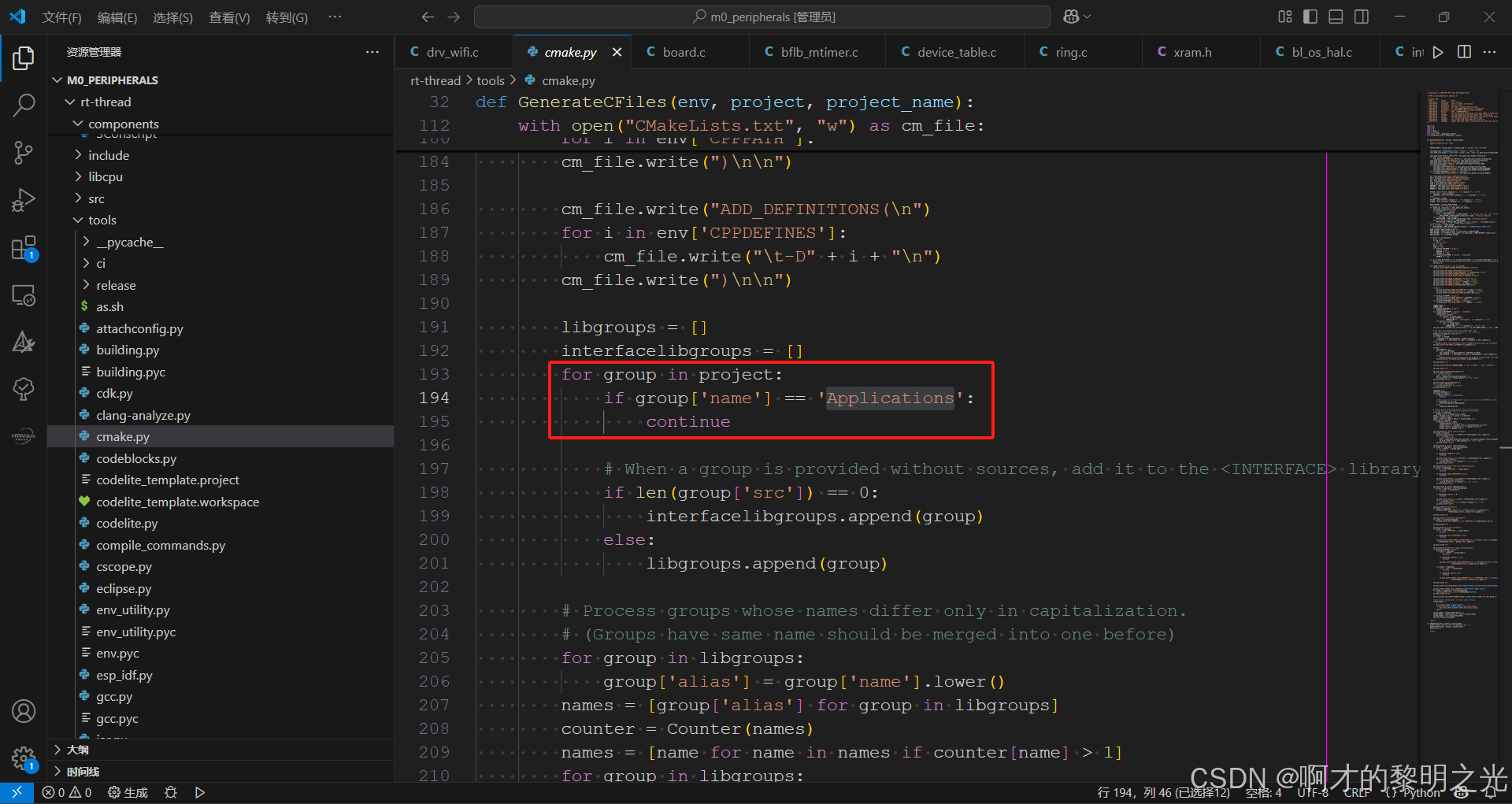Open the Source Control panel
This screenshot has height=804, width=1512.
pos(24,152)
